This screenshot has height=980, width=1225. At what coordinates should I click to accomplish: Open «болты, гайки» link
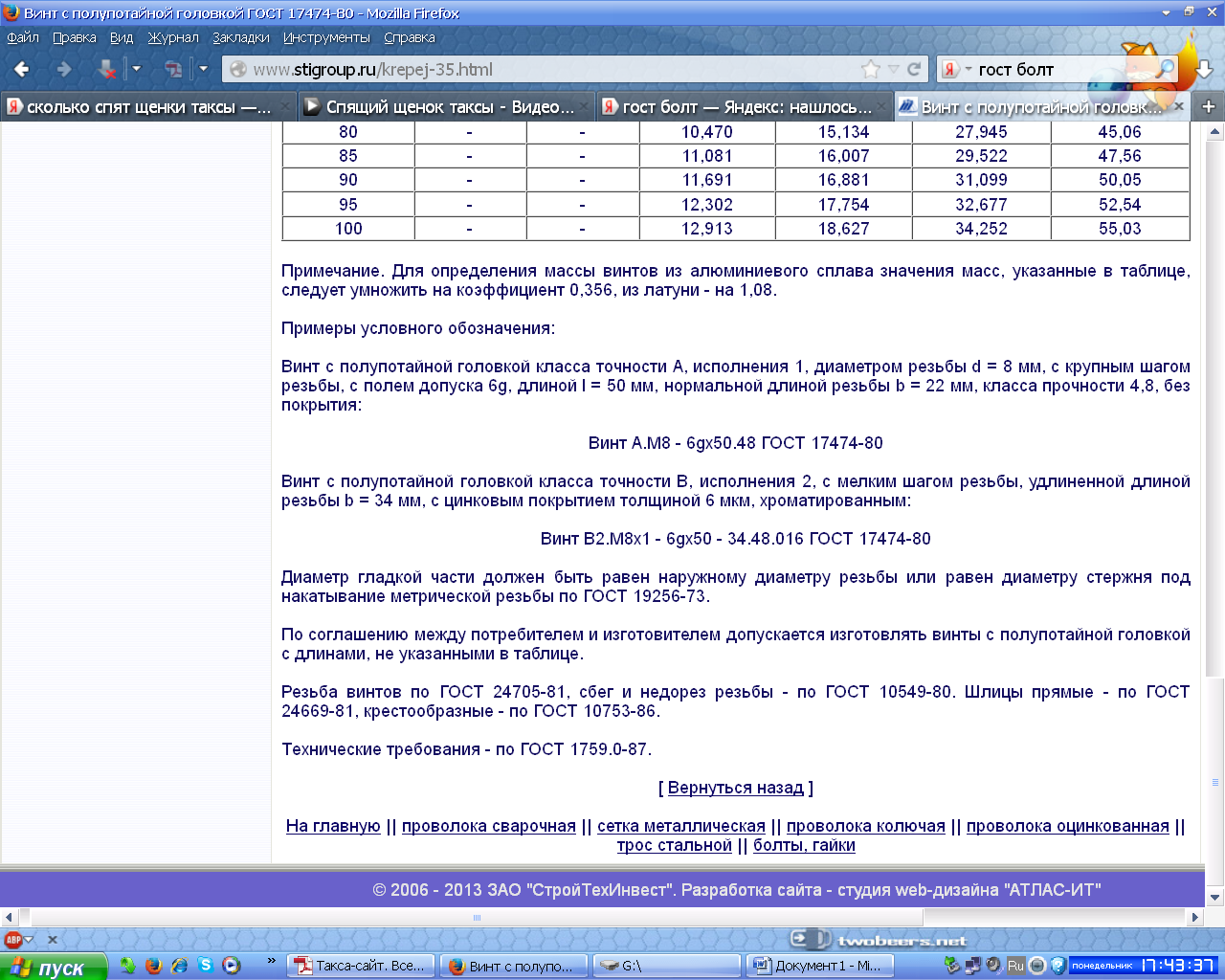click(804, 845)
